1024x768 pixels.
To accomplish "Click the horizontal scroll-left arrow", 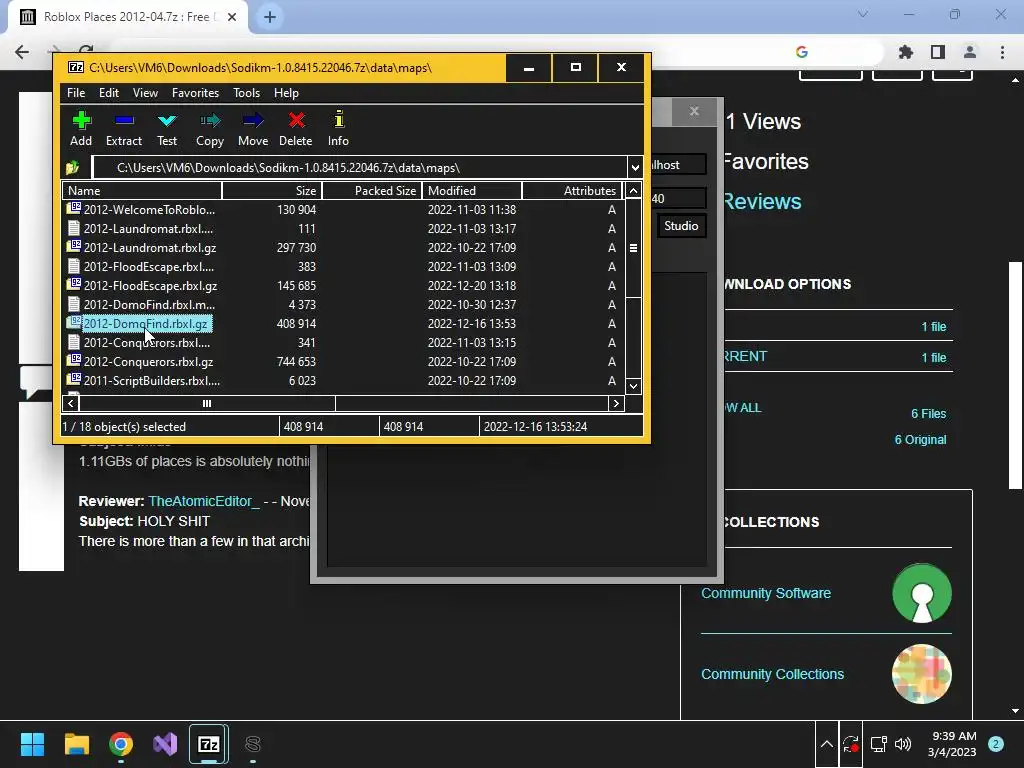I will pos(71,404).
